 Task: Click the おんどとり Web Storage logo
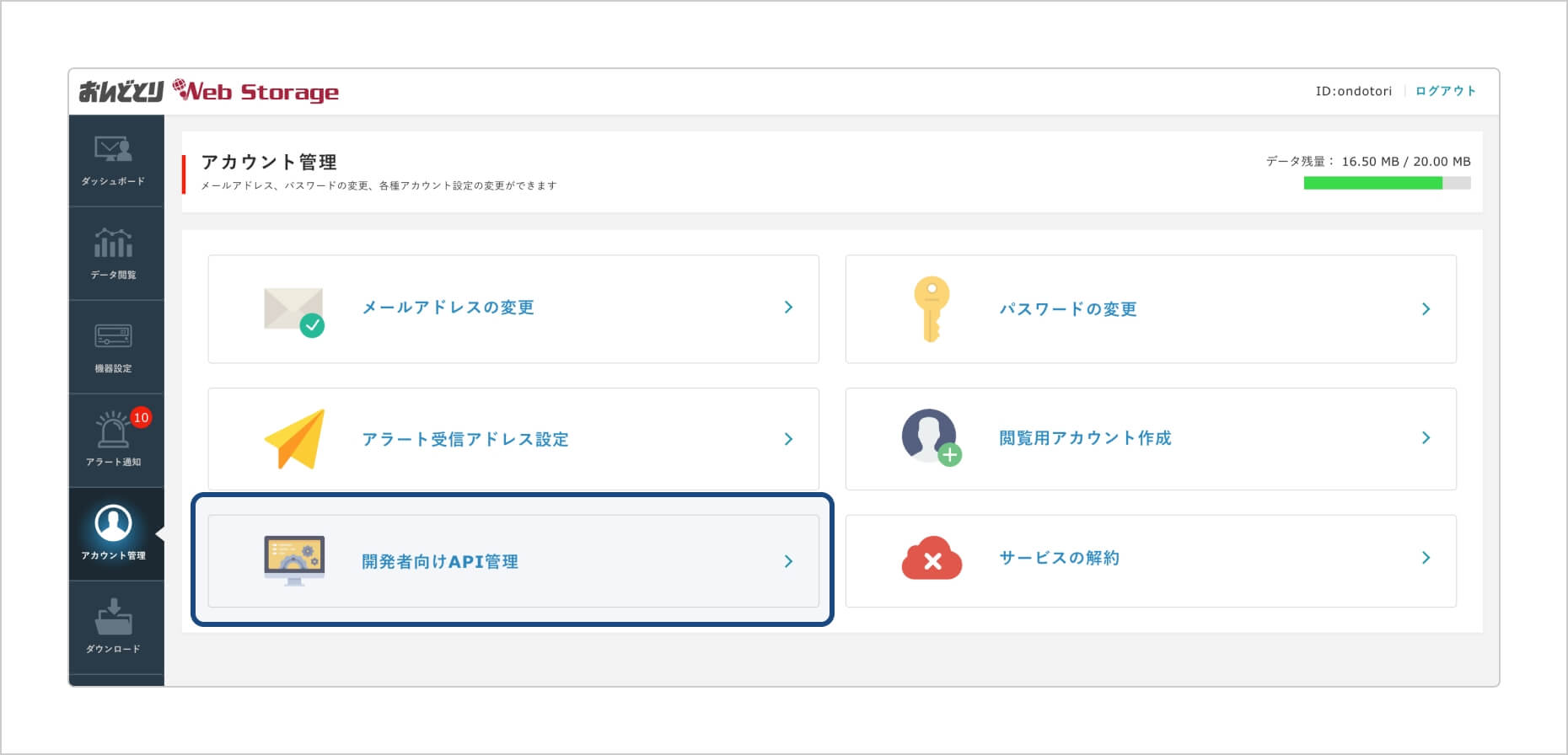coord(209,91)
